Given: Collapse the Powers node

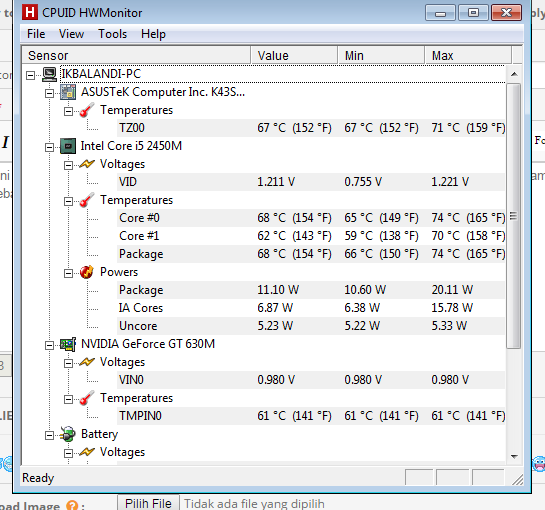Looking at the screenshot, I should (x=68, y=273).
